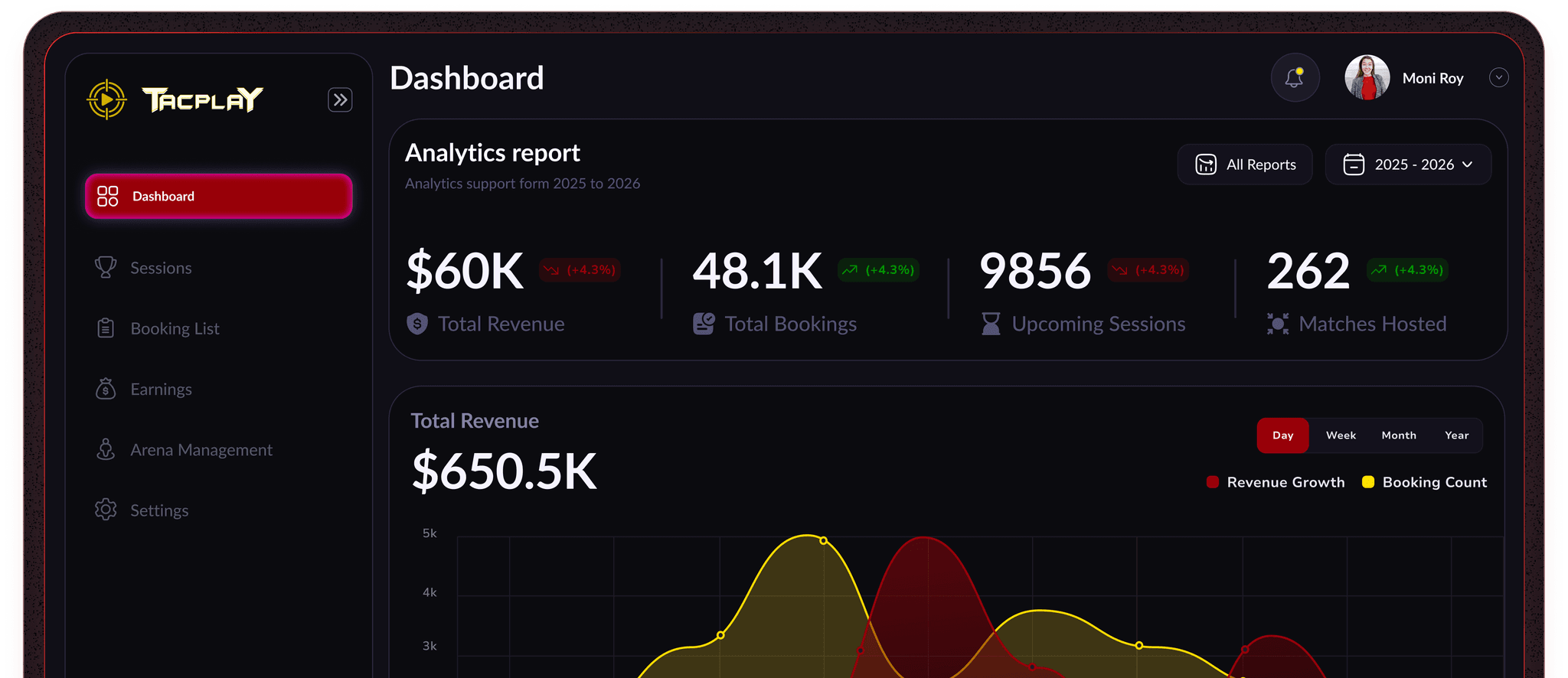
Task: Open Booking List in the sidebar
Action: coord(175,328)
